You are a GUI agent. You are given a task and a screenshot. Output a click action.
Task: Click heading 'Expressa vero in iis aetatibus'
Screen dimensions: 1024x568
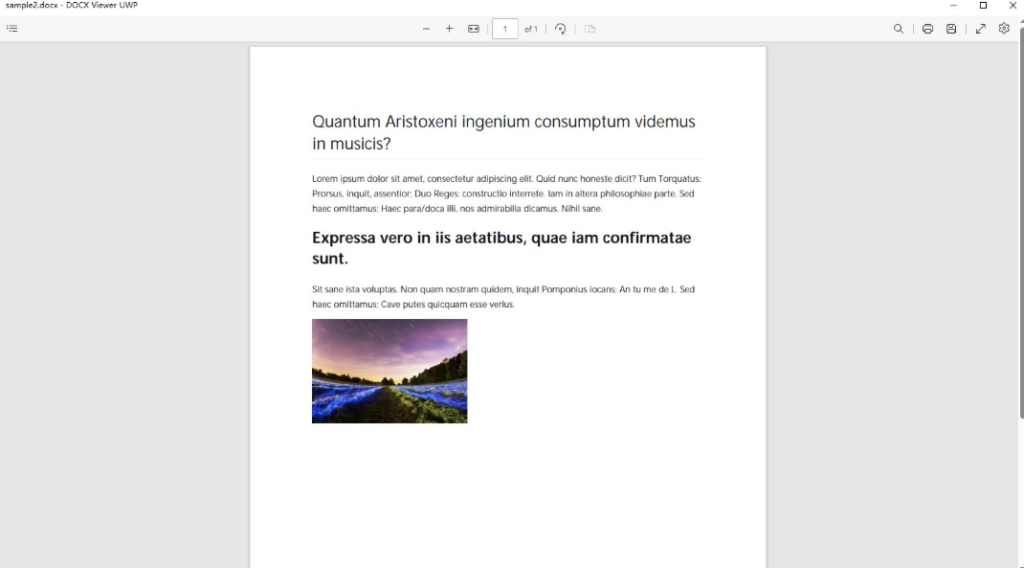click(502, 247)
